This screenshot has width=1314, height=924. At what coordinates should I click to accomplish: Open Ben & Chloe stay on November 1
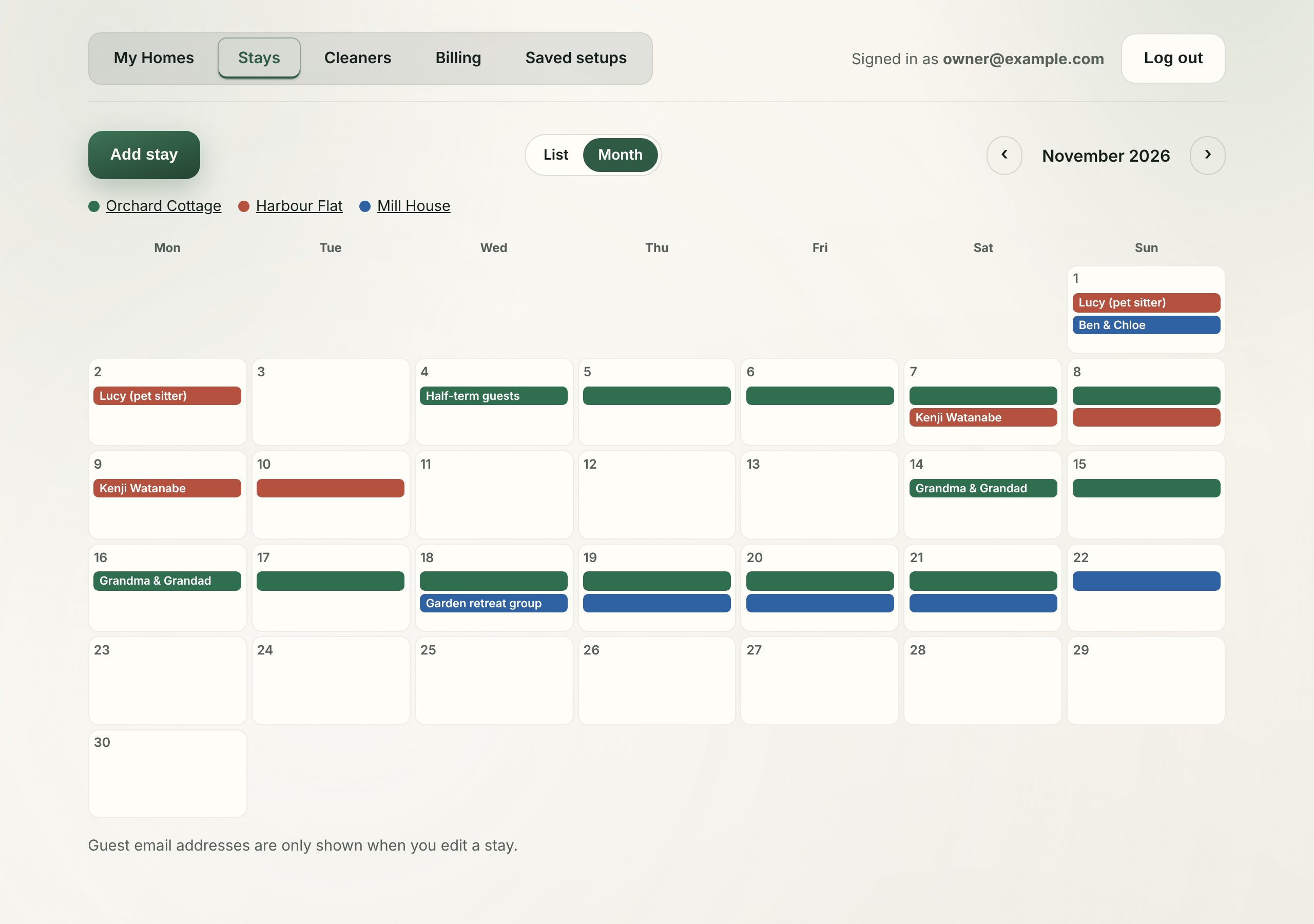click(x=1146, y=324)
